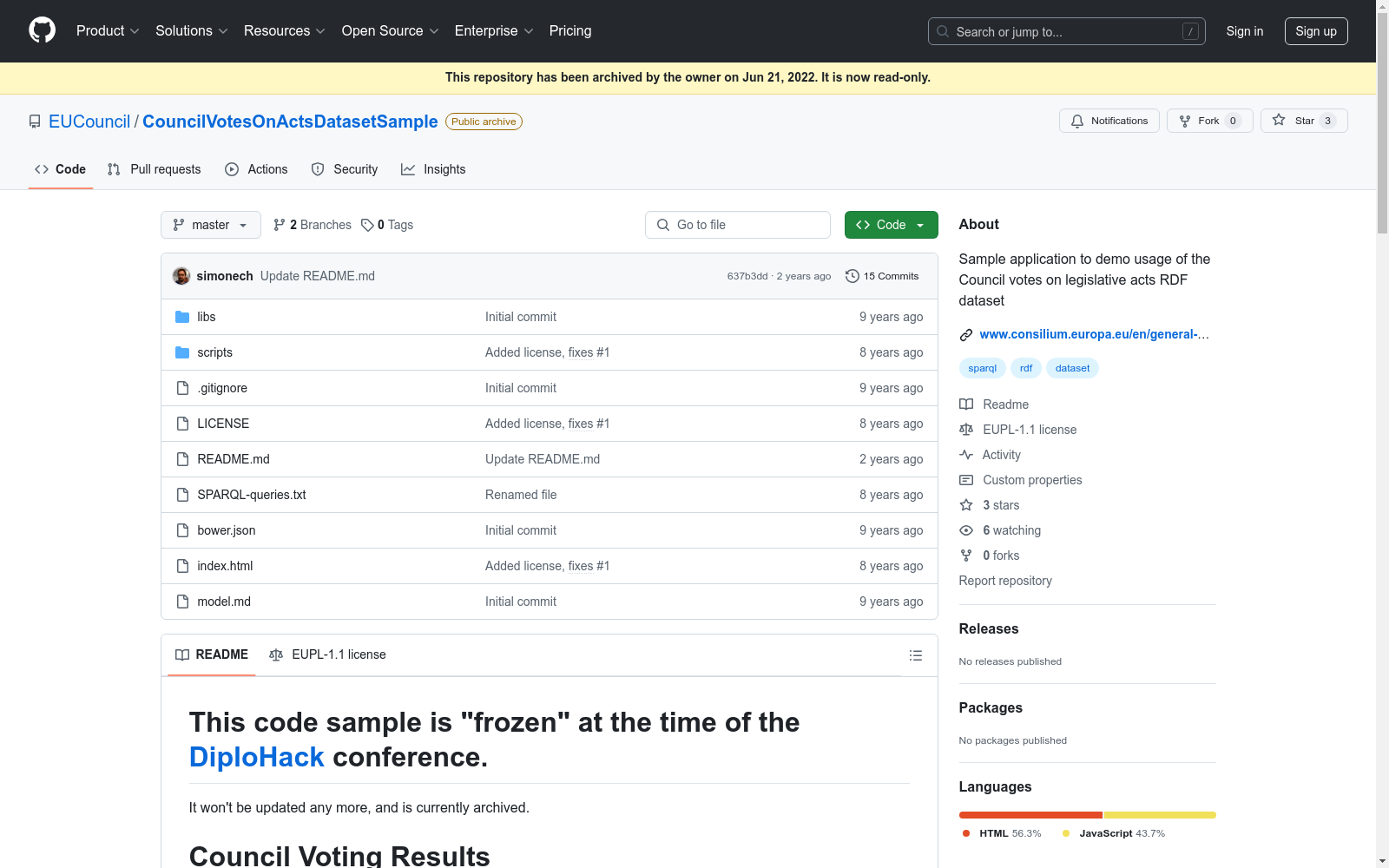Open simonech's avatar image
This screenshot has height=868, width=1389.
181,276
